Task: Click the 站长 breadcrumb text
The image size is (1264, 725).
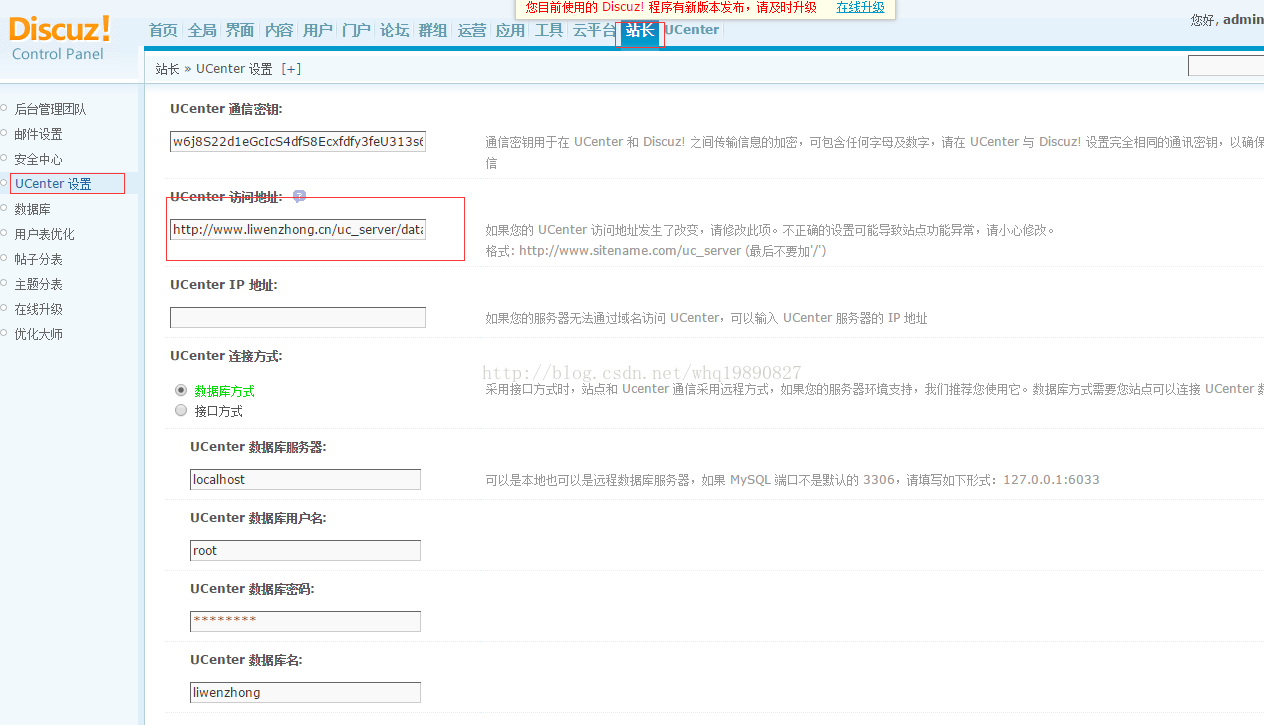Action: pyautogui.click(x=167, y=69)
